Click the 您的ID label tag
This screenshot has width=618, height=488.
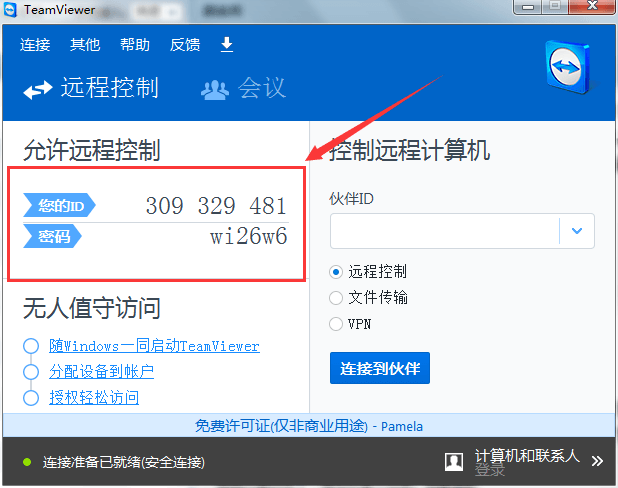point(60,205)
